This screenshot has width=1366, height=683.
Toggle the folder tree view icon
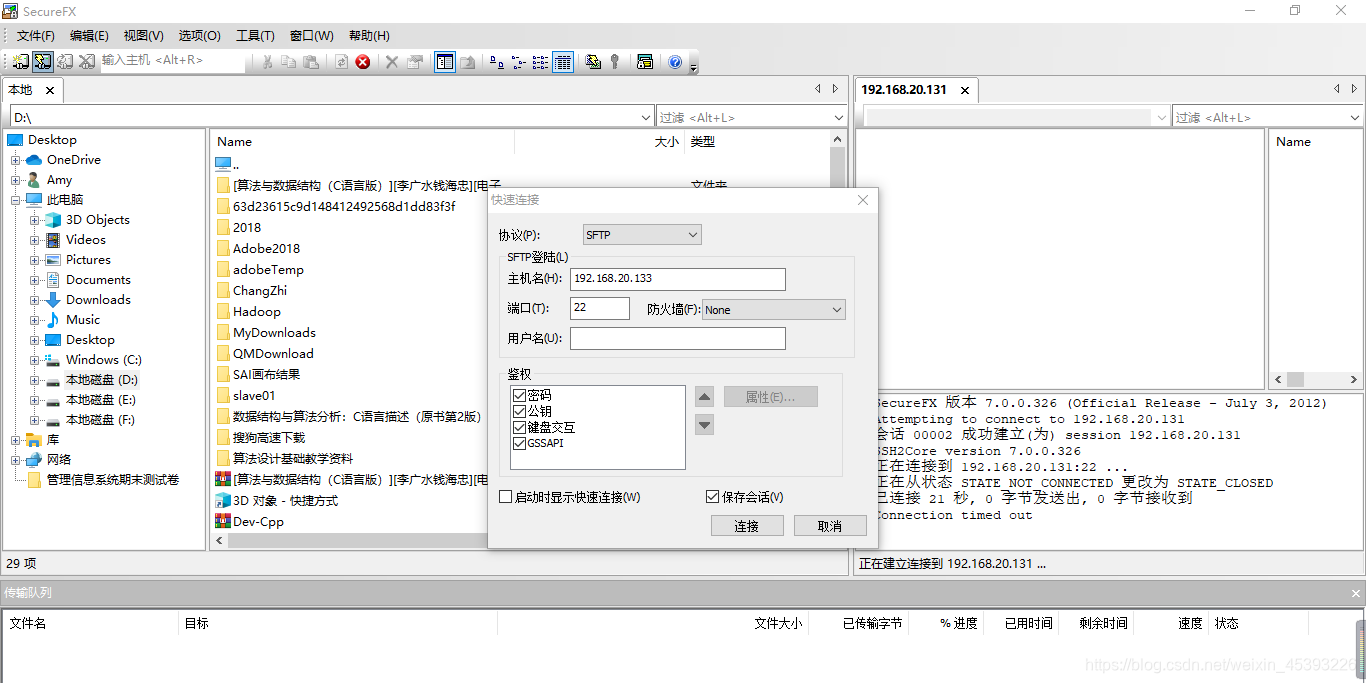(x=445, y=61)
